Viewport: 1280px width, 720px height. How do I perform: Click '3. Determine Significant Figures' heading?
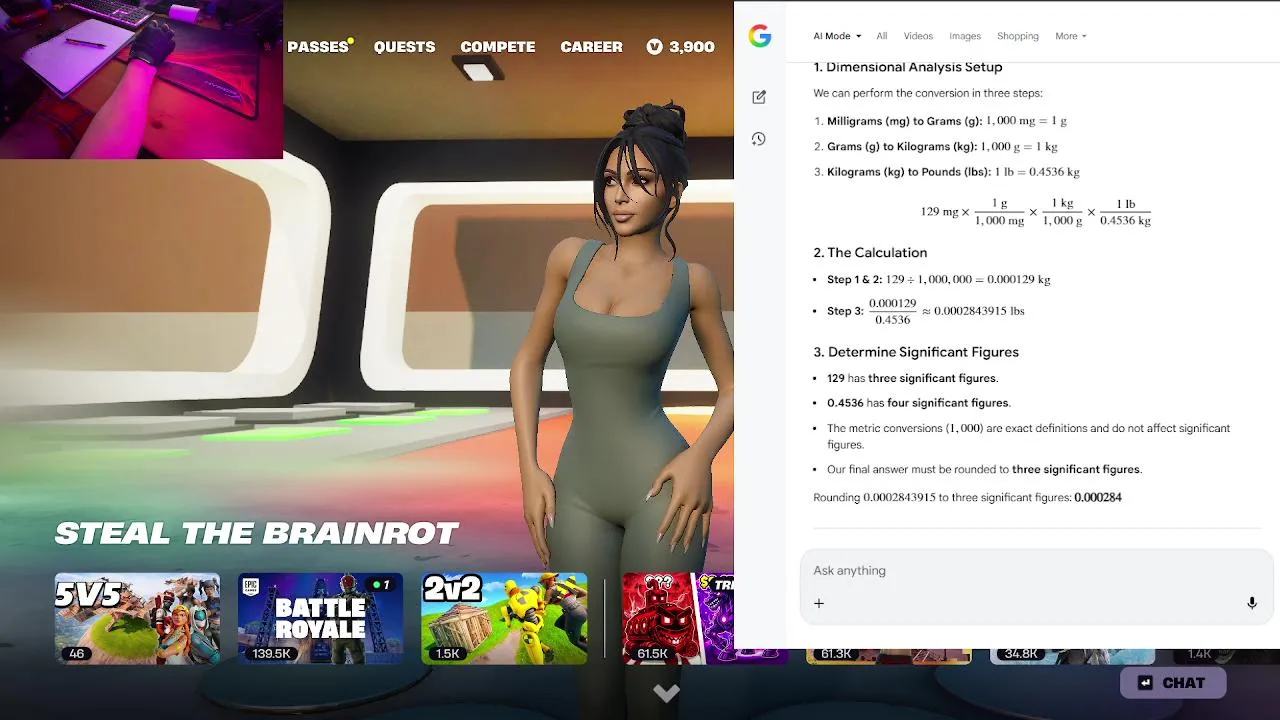click(x=916, y=352)
